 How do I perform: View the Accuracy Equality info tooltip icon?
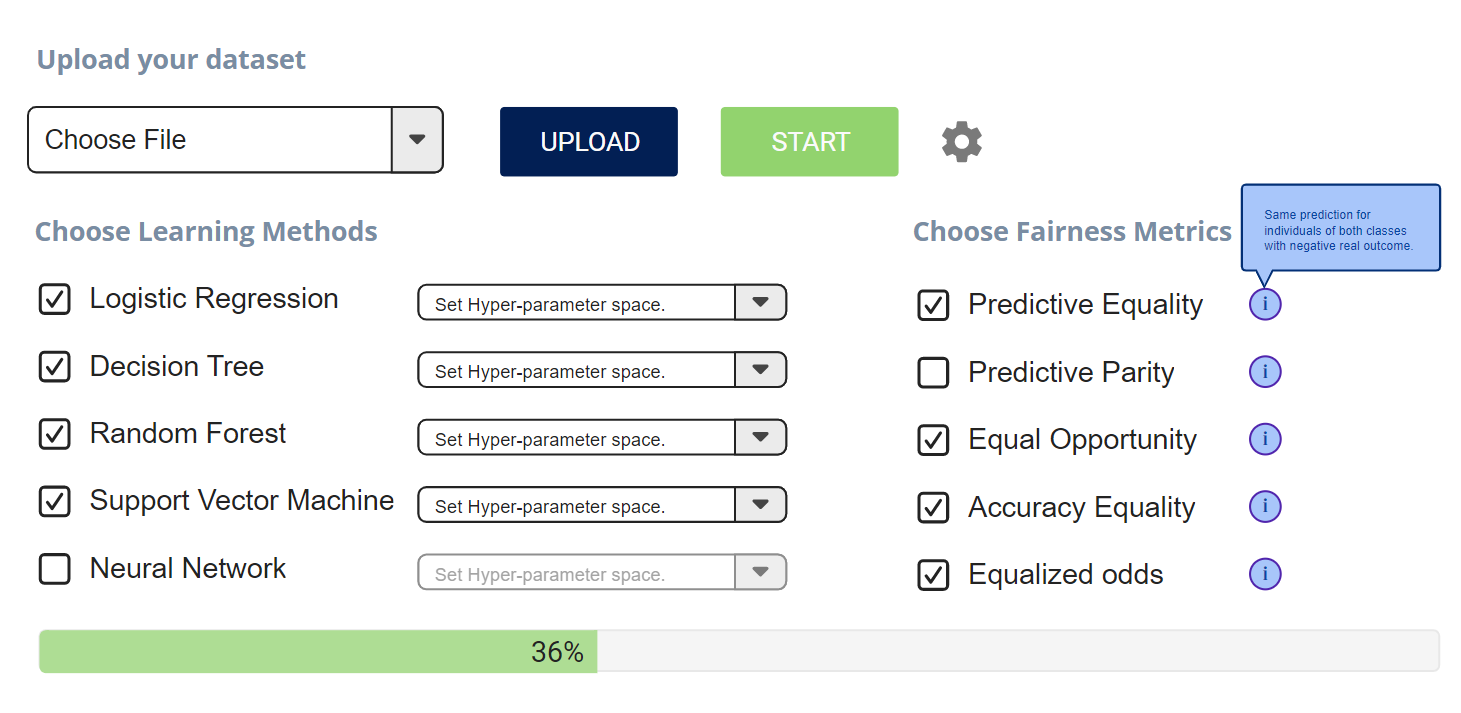click(1265, 507)
